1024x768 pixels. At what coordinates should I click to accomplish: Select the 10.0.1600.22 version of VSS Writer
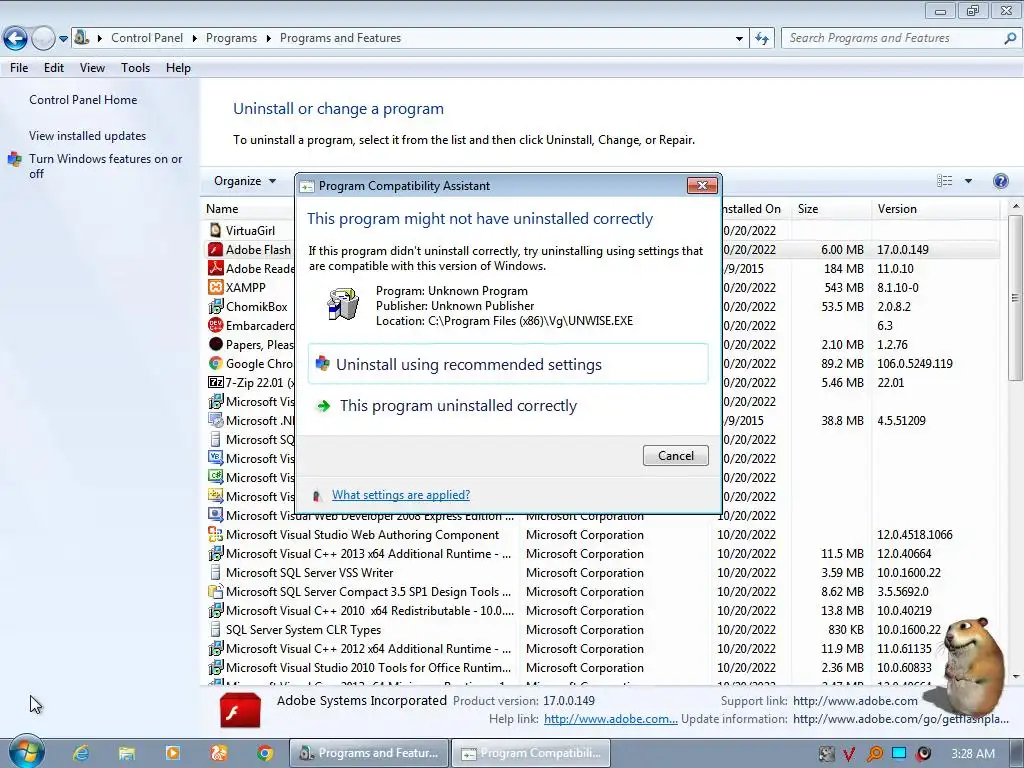coord(908,572)
